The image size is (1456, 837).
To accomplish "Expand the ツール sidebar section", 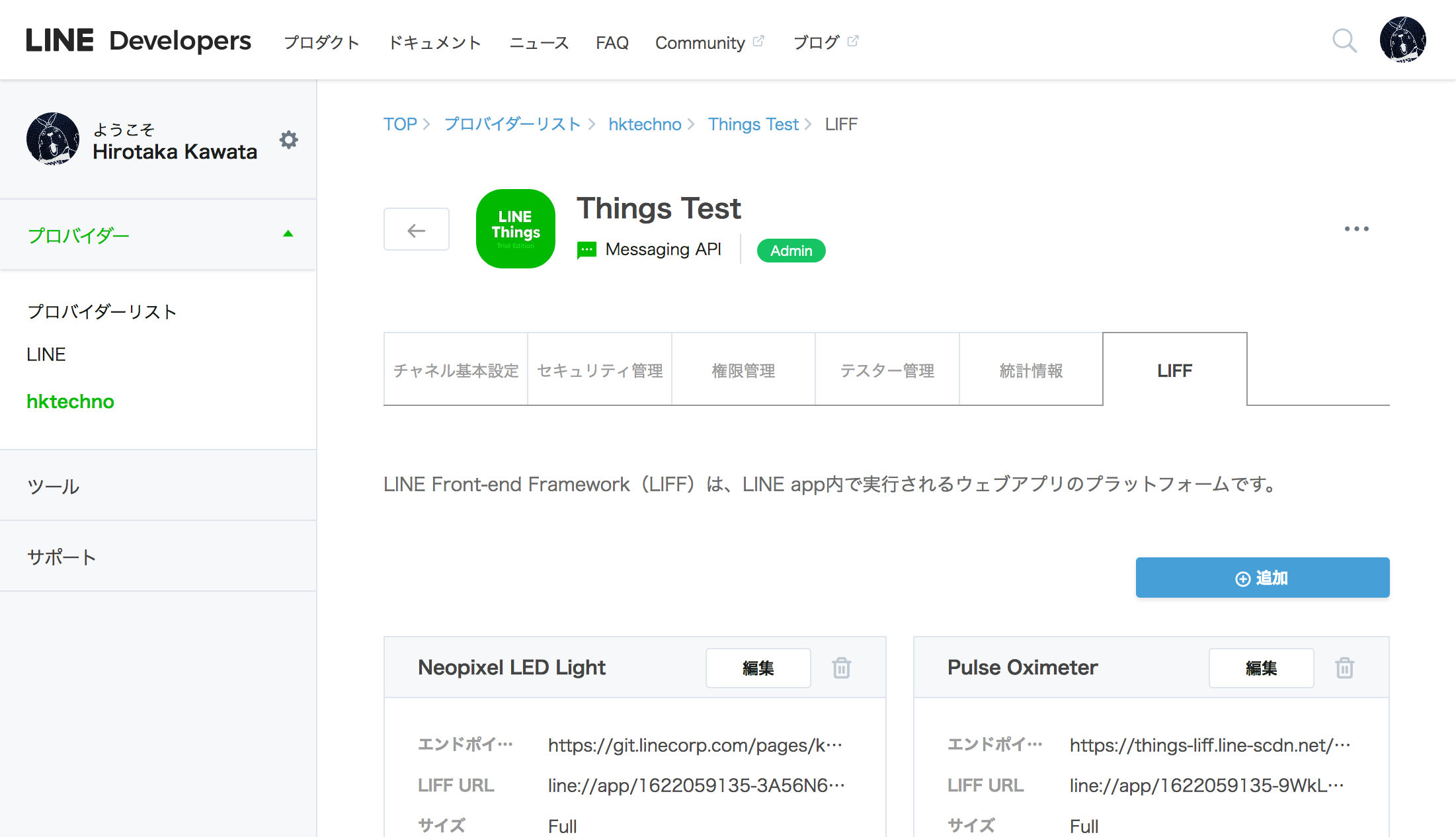I will click(158, 486).
